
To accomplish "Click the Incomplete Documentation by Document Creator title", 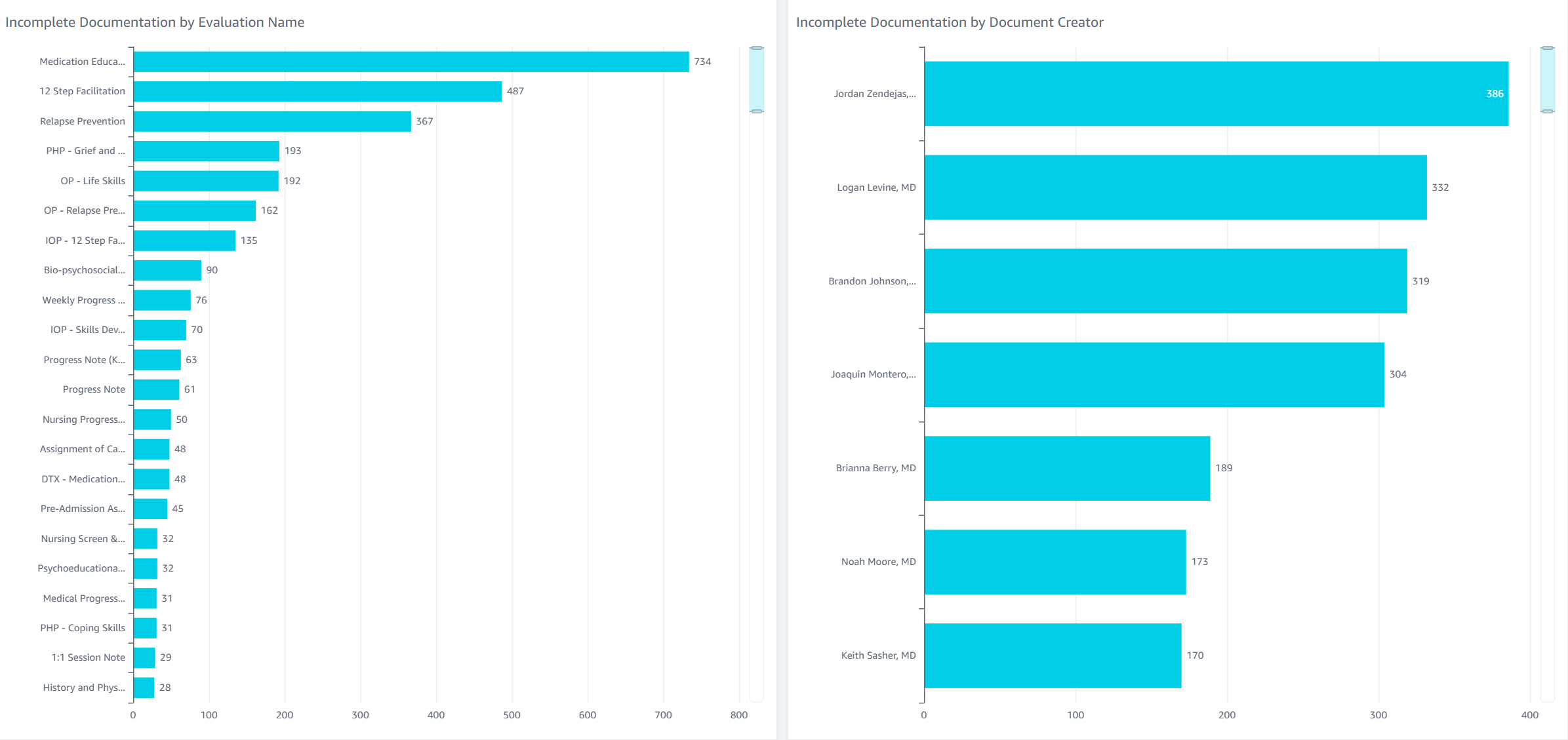I will 949,22.
